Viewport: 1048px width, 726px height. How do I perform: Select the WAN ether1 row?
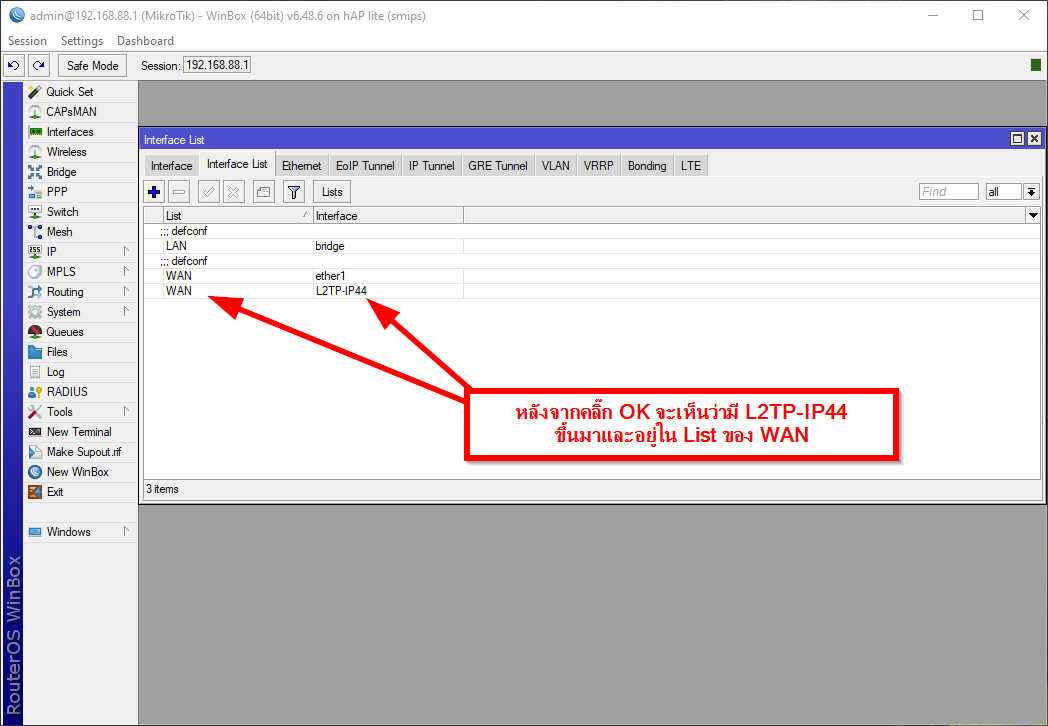pyautogui.click(x=592, y=275)
